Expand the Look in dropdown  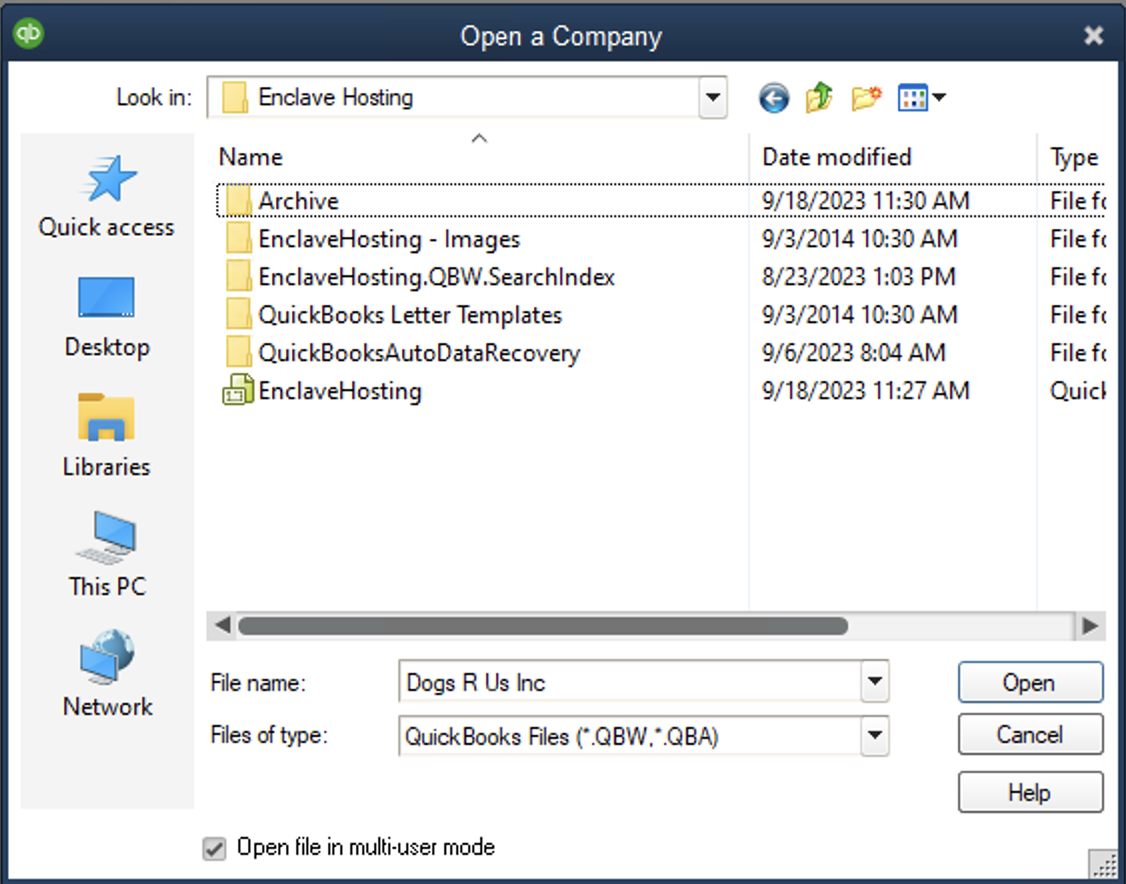(x=712, y=97)
